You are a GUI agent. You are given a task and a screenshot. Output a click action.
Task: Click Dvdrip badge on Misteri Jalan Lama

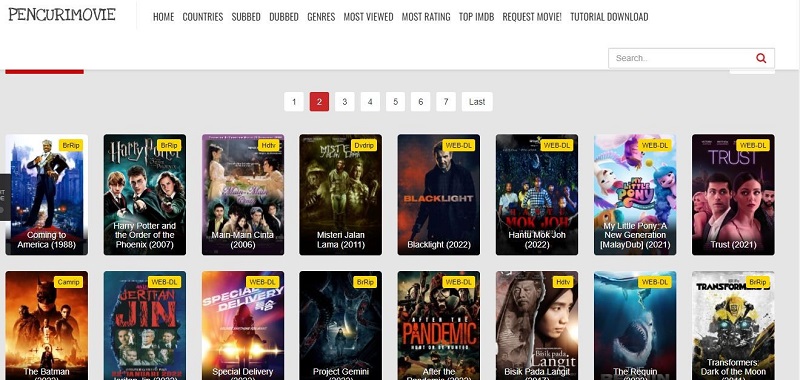(364, 145)
